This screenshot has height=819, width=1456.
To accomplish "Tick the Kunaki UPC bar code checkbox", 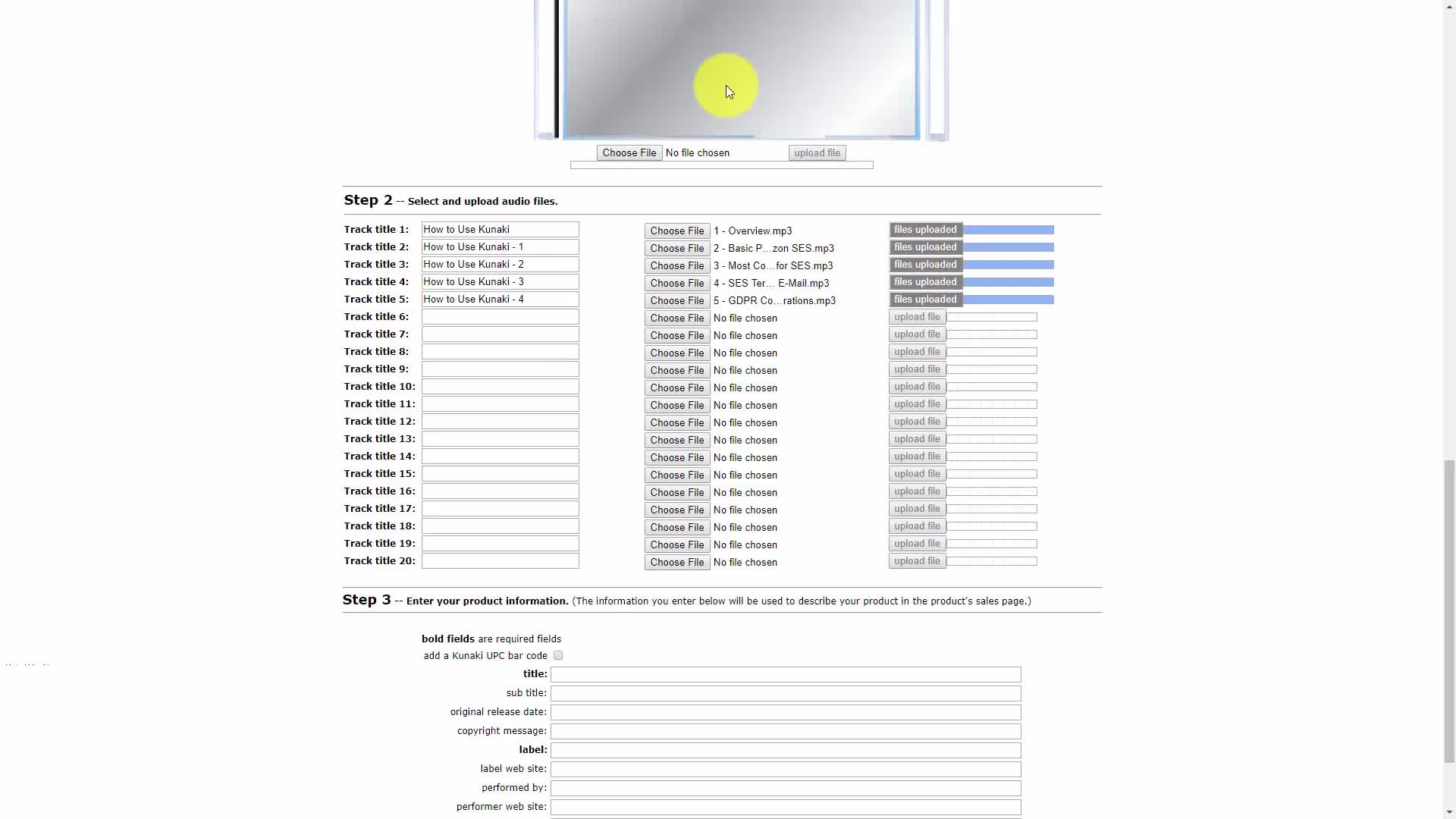I will point(558,655).
